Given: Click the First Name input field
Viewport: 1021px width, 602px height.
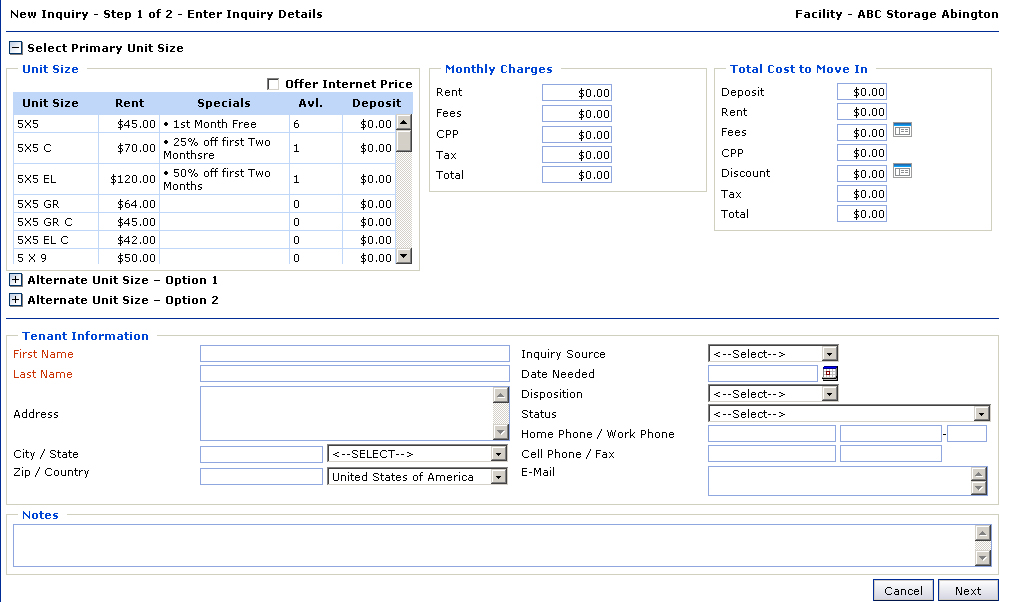Looking at the screenshot, I should pos(354,354).
